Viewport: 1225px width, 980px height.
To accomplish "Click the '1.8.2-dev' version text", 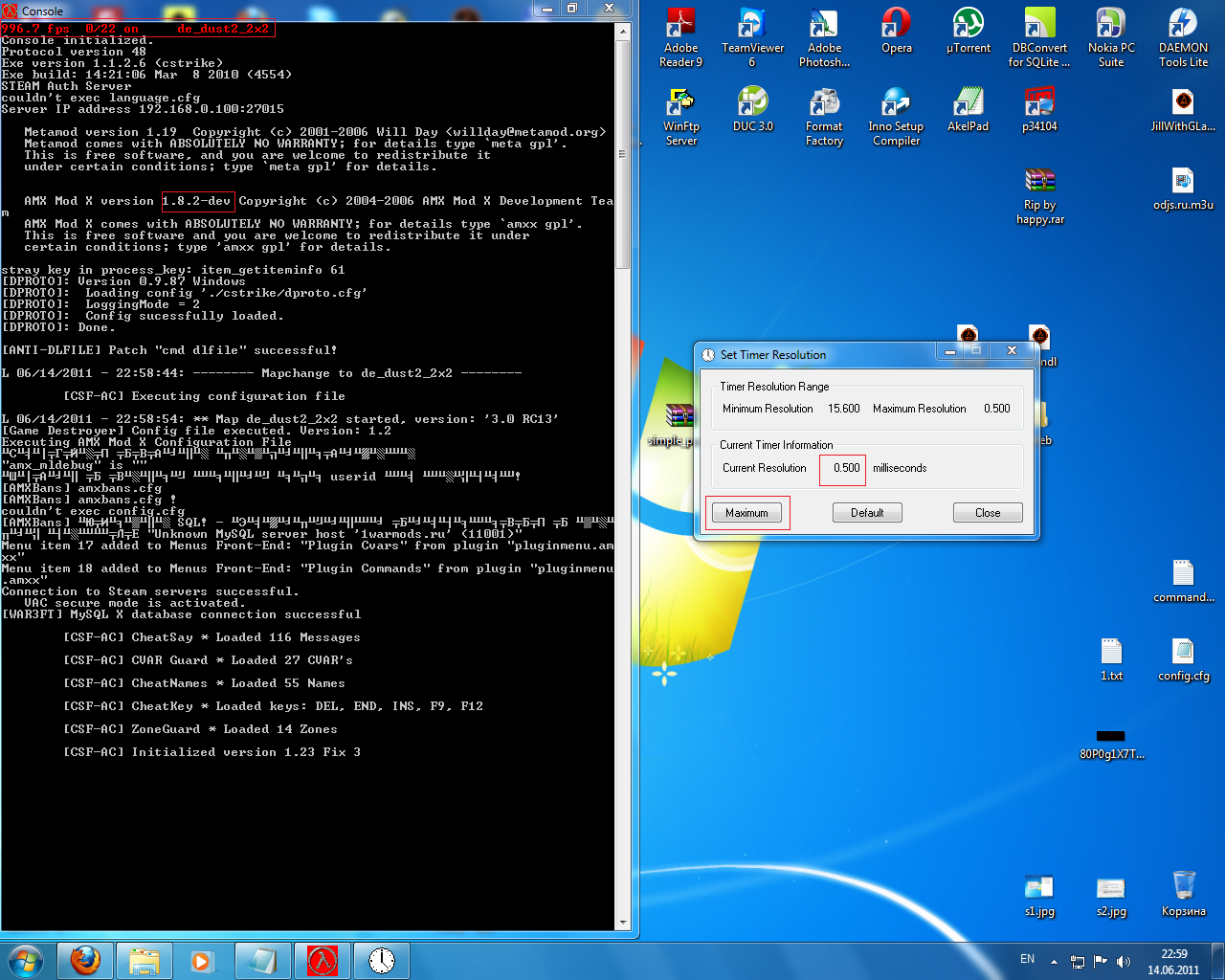I will (x=196, y=201).
